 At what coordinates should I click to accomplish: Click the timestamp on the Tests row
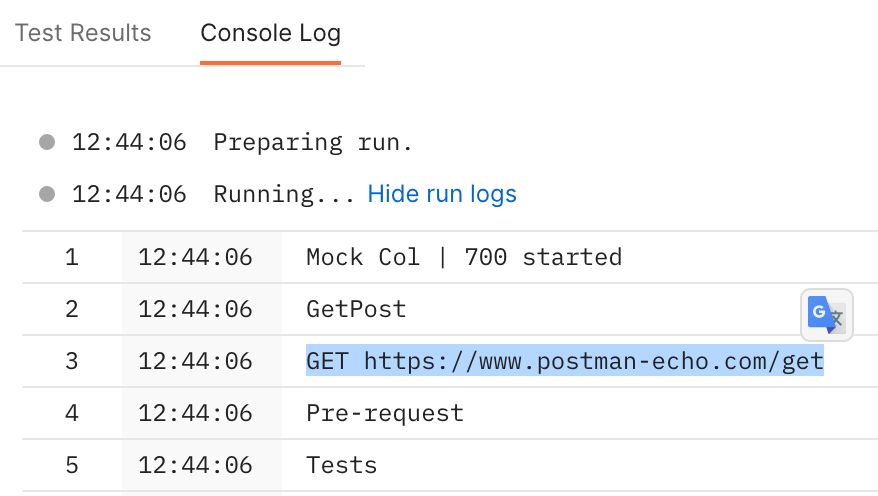195,465
